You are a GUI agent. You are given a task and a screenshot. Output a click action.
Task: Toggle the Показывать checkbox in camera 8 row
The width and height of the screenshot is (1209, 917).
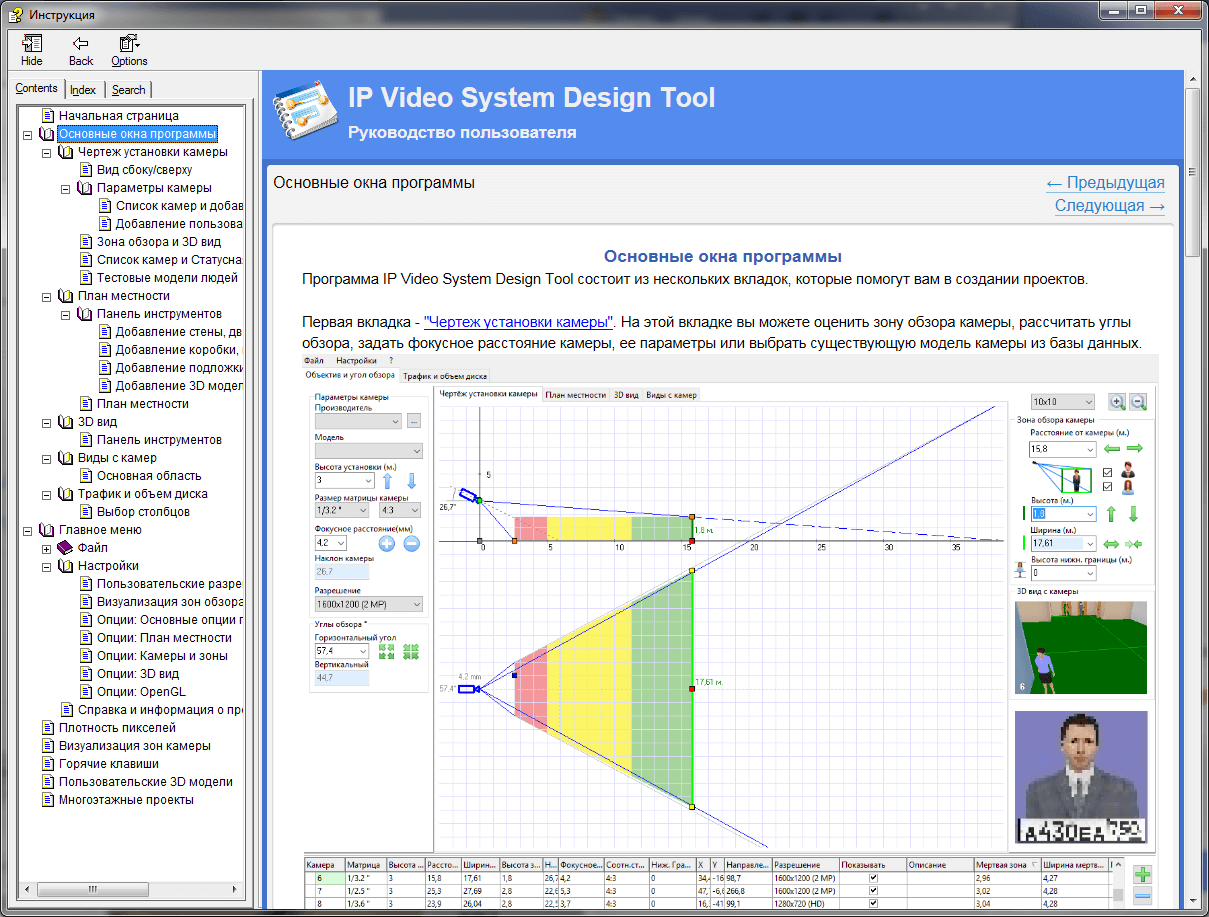872,902
